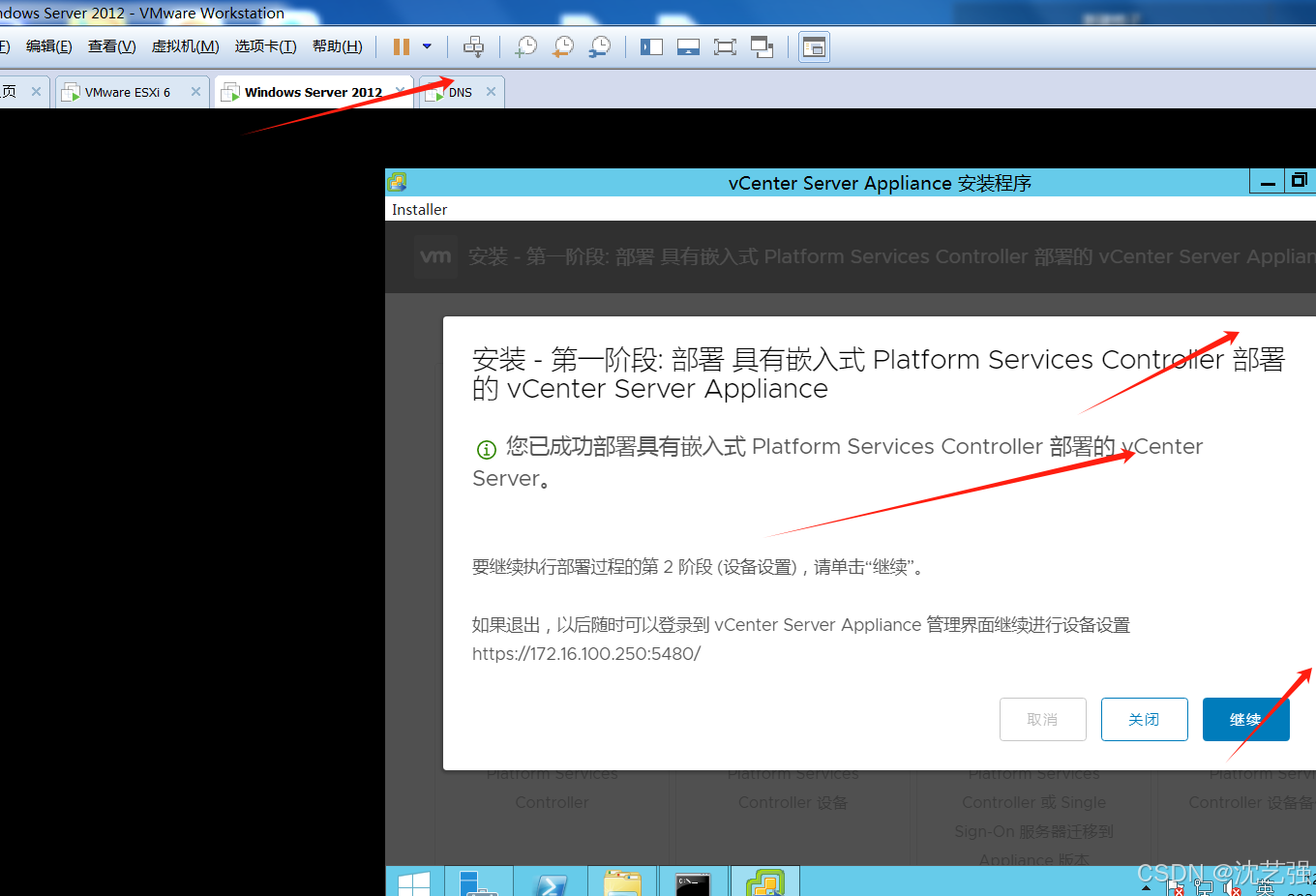
Task: Click the https://172.16.100.250:5480/ address
Action: pos(586,653)
